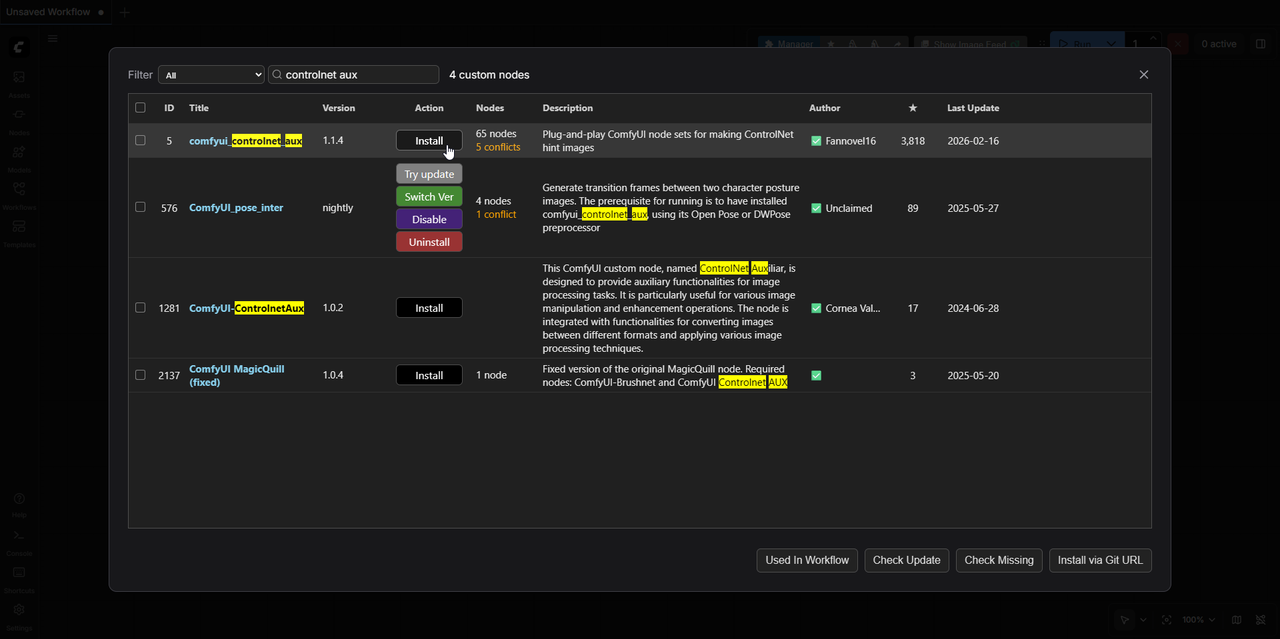Open the ComfyUI MagicQuill (fixed) link
1280x639 pixels.
point(237,375)
